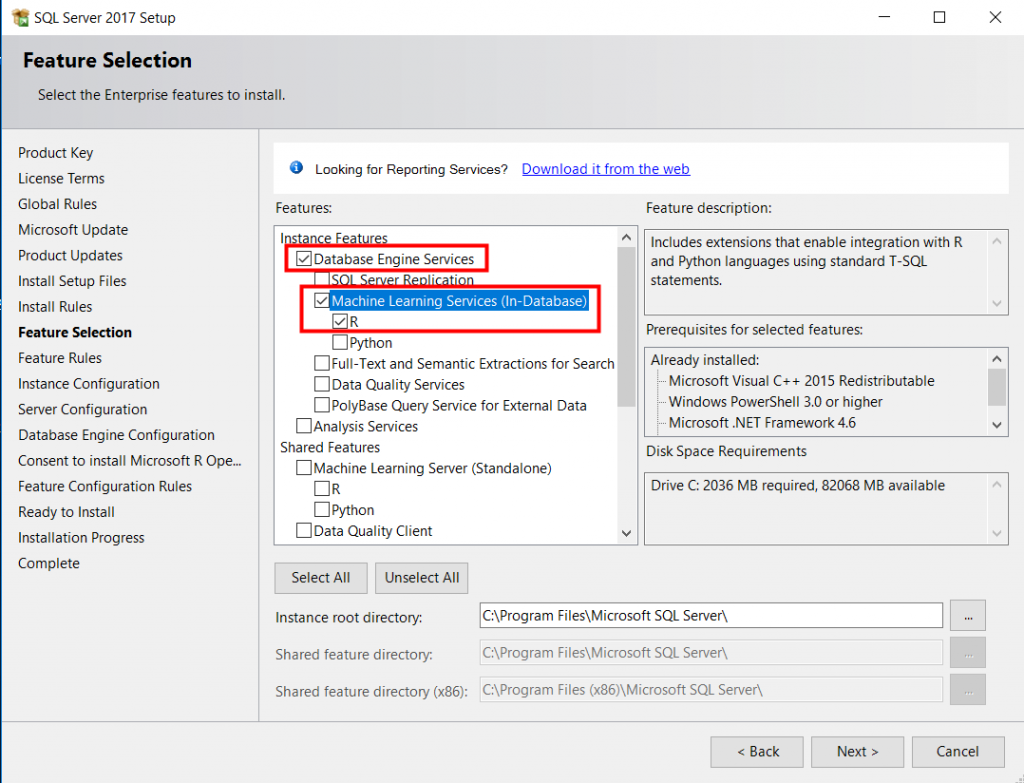Image resolution: width=1024 pixels, height=783 pixels.
Task: Select the Feature Rules step
Action: tap(60, 358)
